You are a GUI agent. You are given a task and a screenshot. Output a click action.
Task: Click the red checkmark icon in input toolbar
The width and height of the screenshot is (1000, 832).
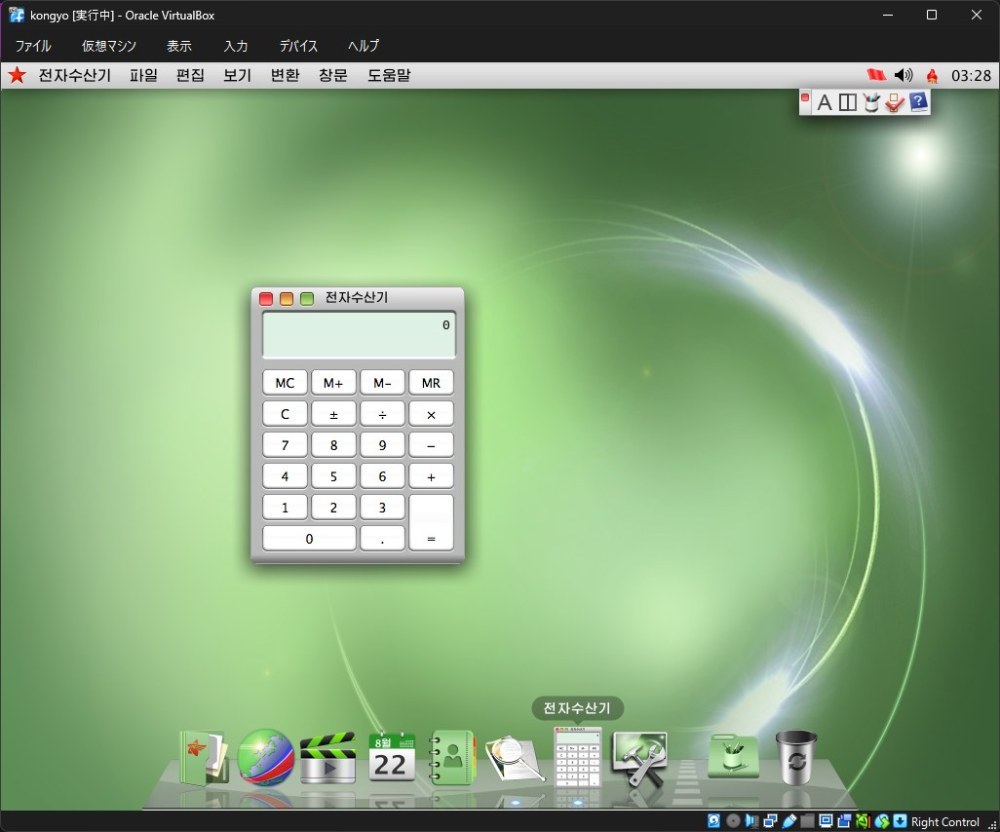[894, 102]
